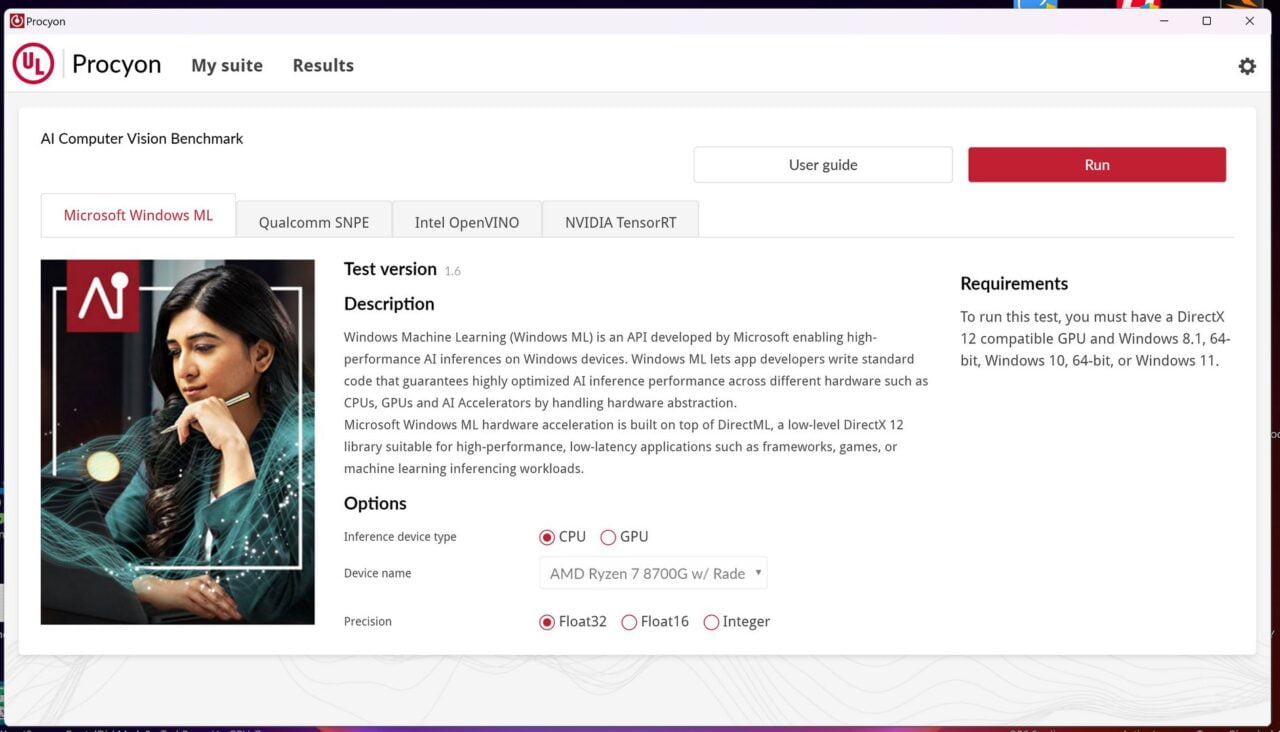Start the benchmark with Run button
The image size is (1280, 732).
[x=1097, y=165]
